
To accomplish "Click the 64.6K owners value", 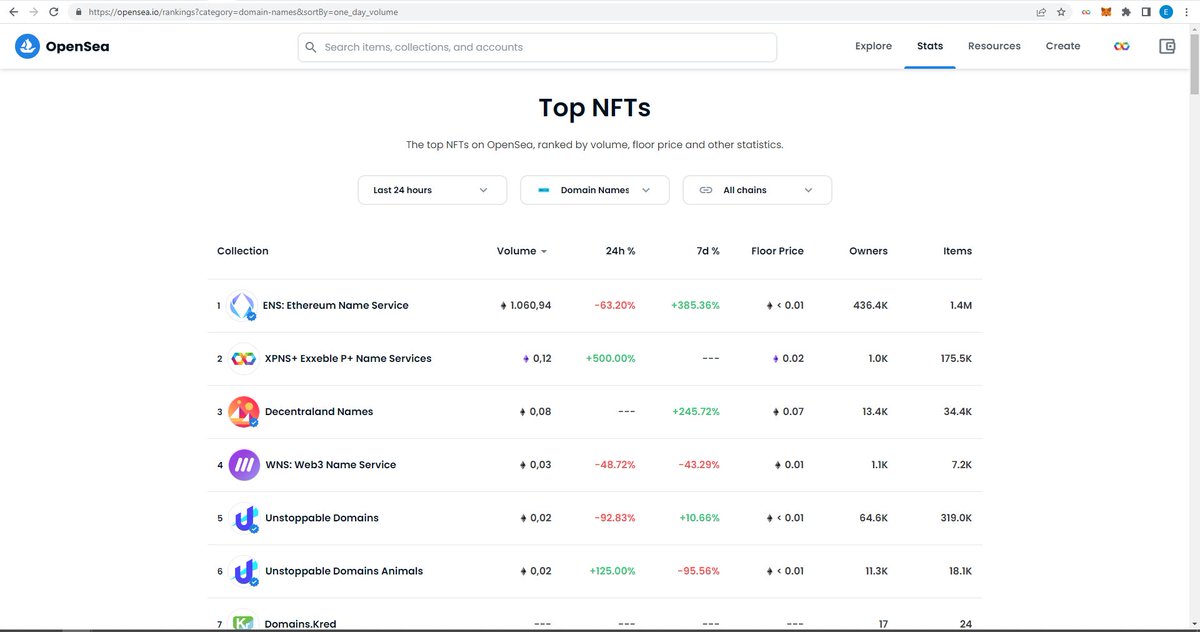I will (x=873, y=518).
